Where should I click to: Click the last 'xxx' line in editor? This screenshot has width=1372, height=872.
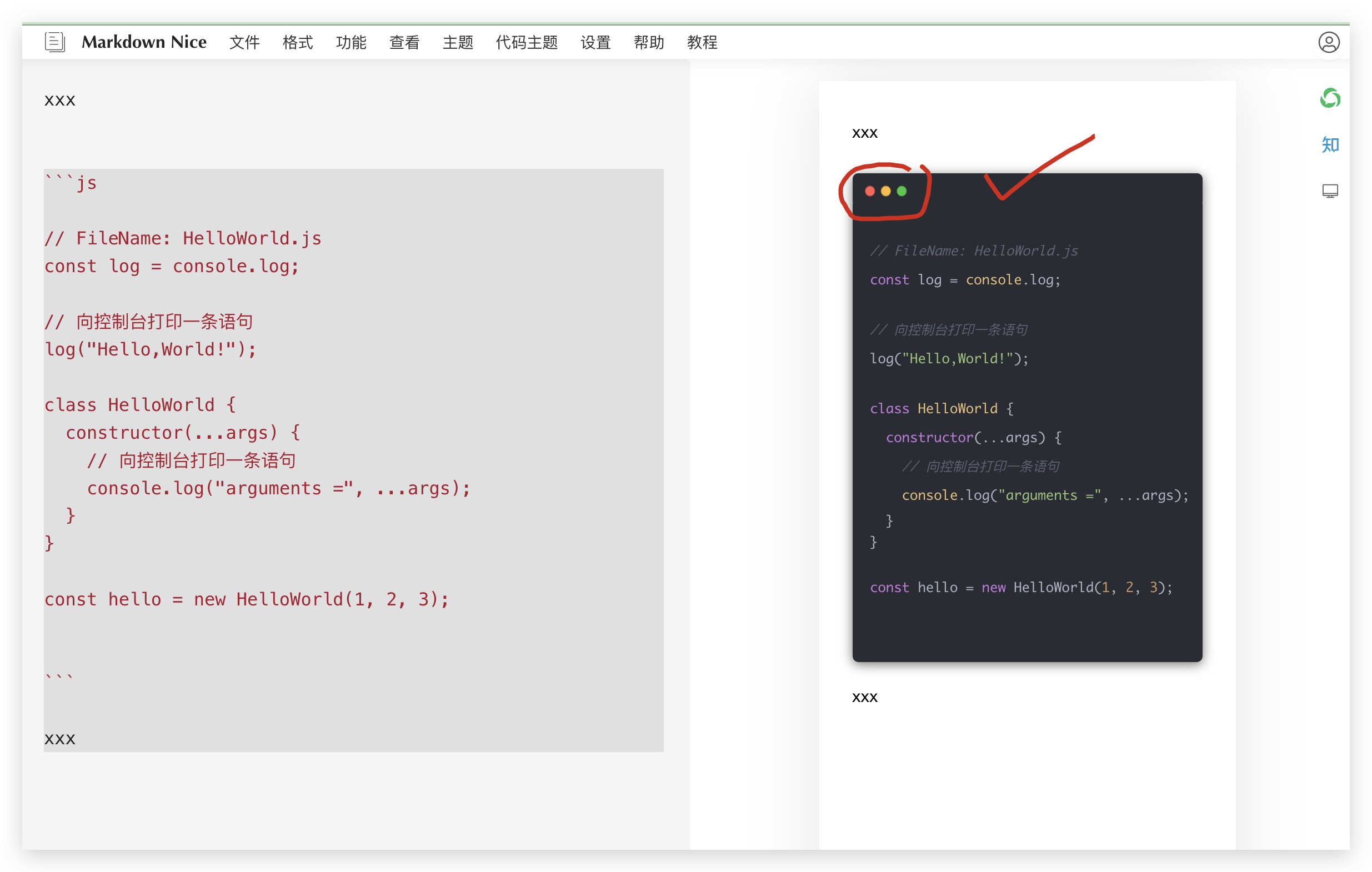[60, 739]
